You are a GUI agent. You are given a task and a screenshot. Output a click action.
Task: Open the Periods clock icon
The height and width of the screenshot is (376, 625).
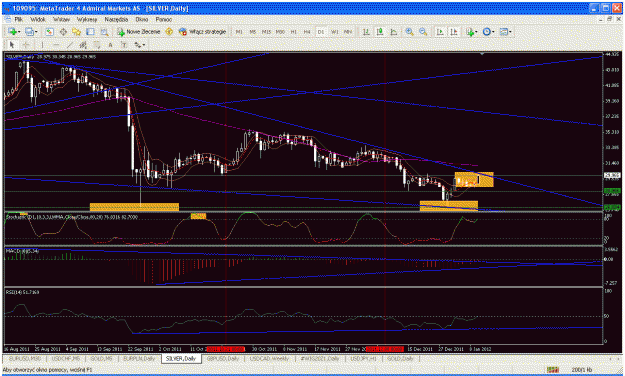point(486,31)
